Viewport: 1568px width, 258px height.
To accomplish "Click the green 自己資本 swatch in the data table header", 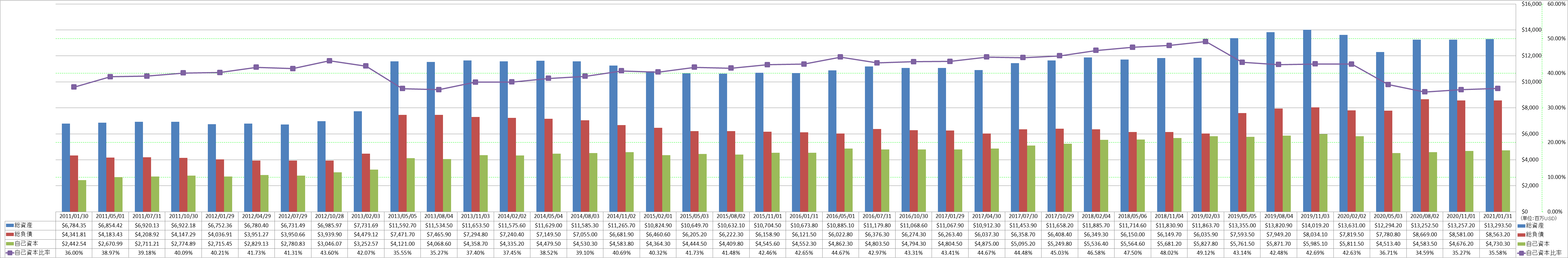I will 10,243.
